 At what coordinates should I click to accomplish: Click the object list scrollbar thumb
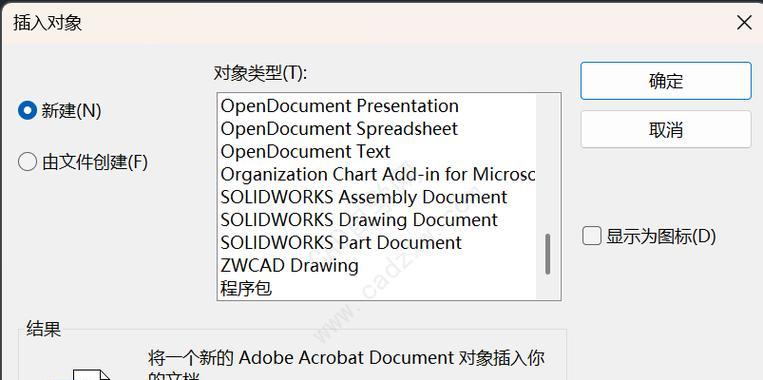coord(548,254)
